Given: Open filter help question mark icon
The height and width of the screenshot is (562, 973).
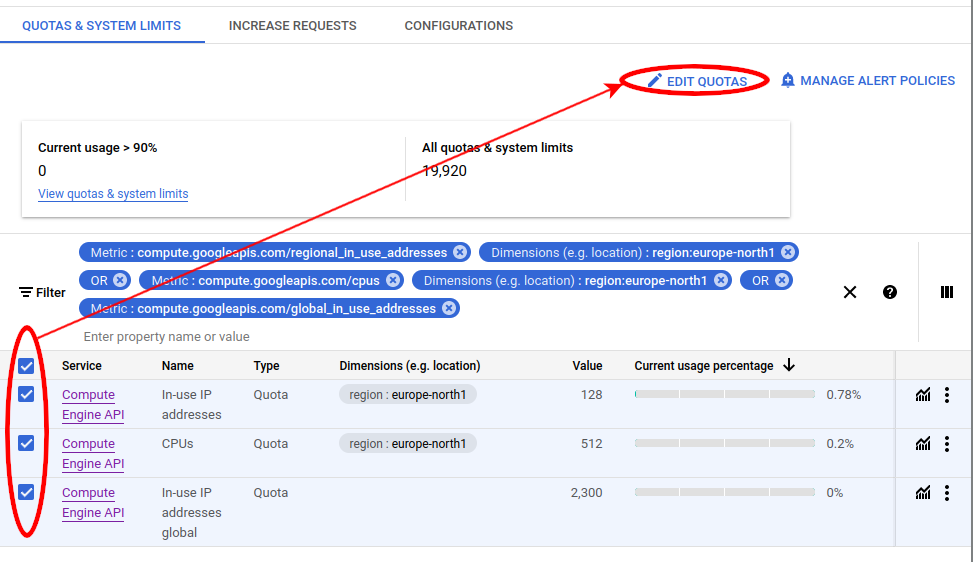Looking at the screenshot, I should [x=890, y=292].
